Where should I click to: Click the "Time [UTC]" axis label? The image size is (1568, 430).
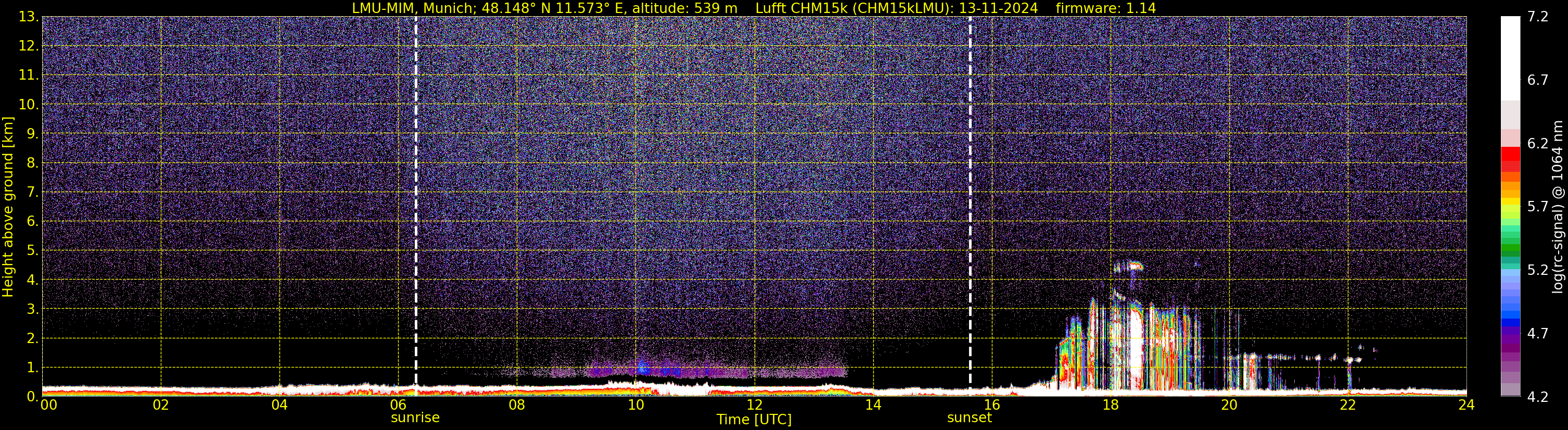coord(754,420)
